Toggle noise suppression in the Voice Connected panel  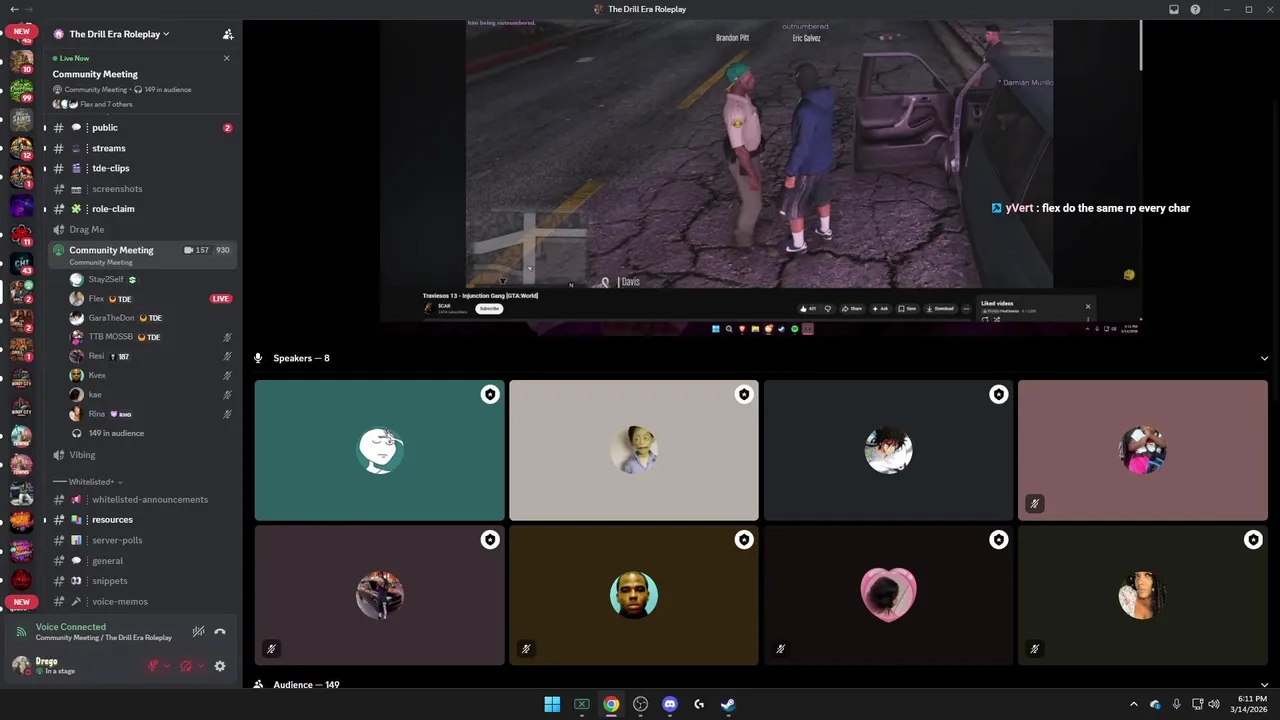pos(198,631)
